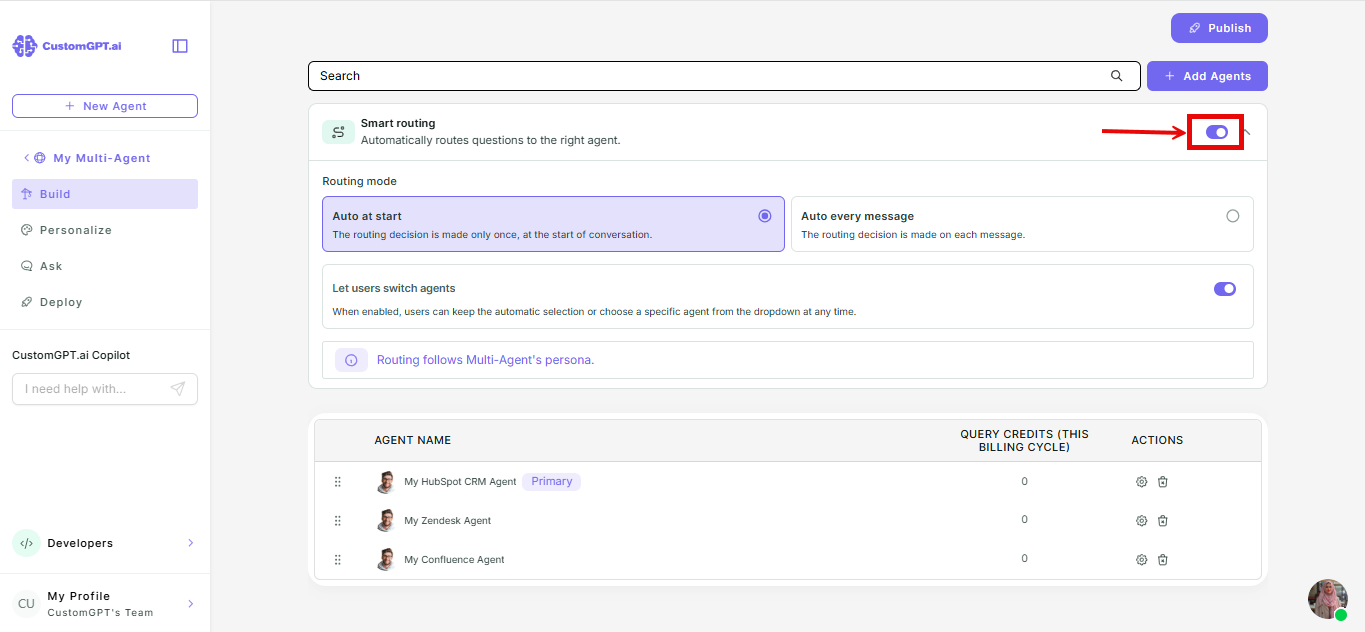
Task: Click query credits value for Zendesk Agent
Action: (x=1024, y=520)
